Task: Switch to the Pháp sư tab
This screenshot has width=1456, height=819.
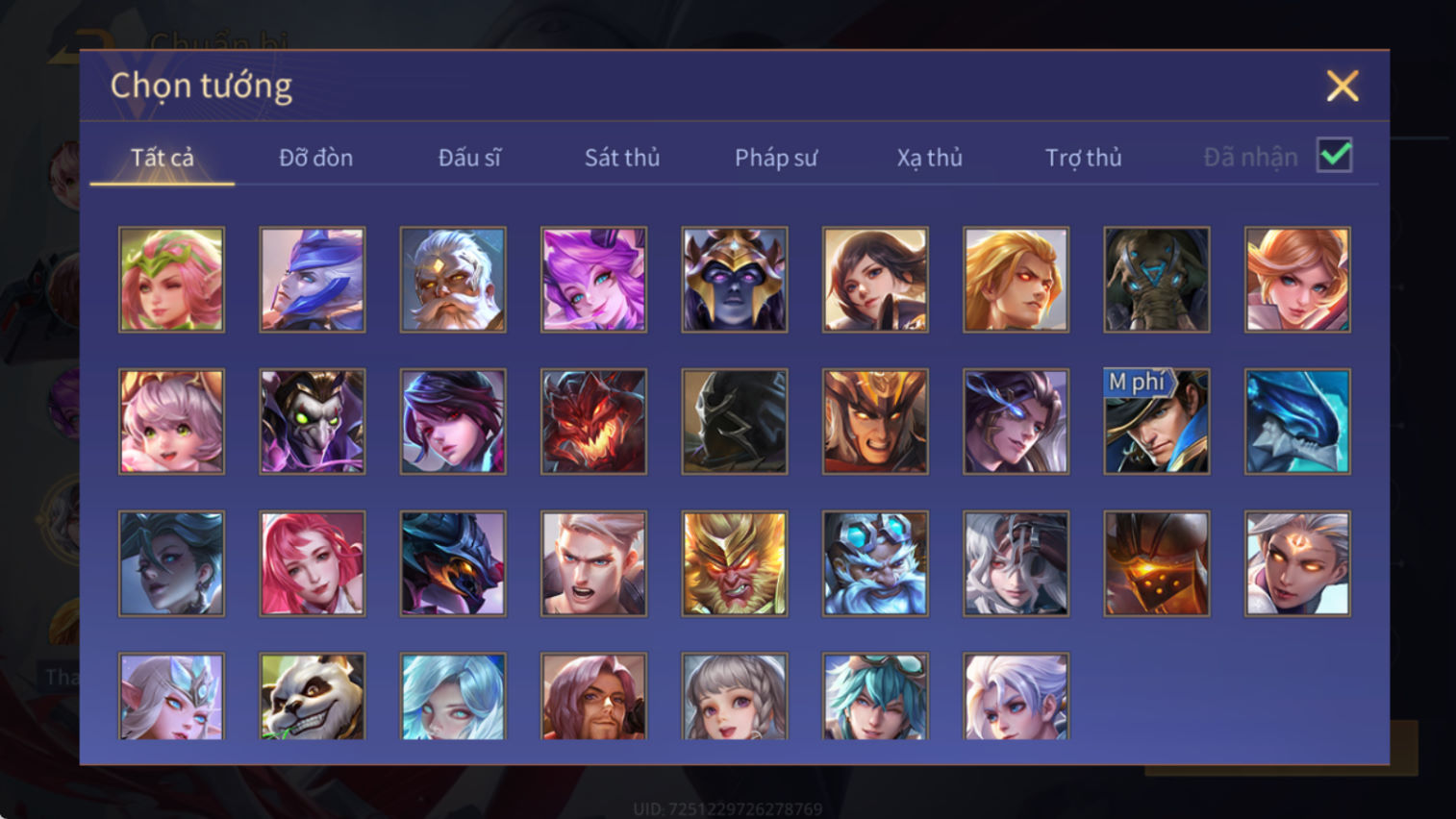Action: [x=776, y=158]
